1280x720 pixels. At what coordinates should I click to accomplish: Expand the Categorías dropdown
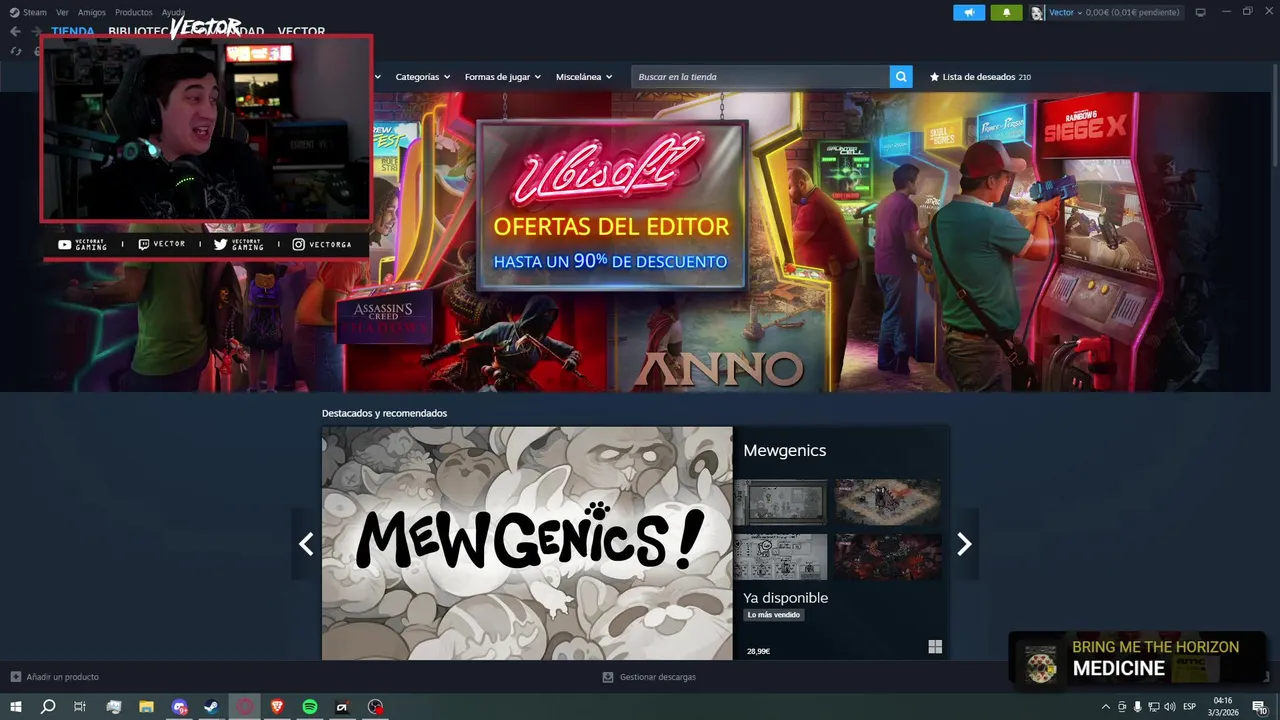point(422,77)
